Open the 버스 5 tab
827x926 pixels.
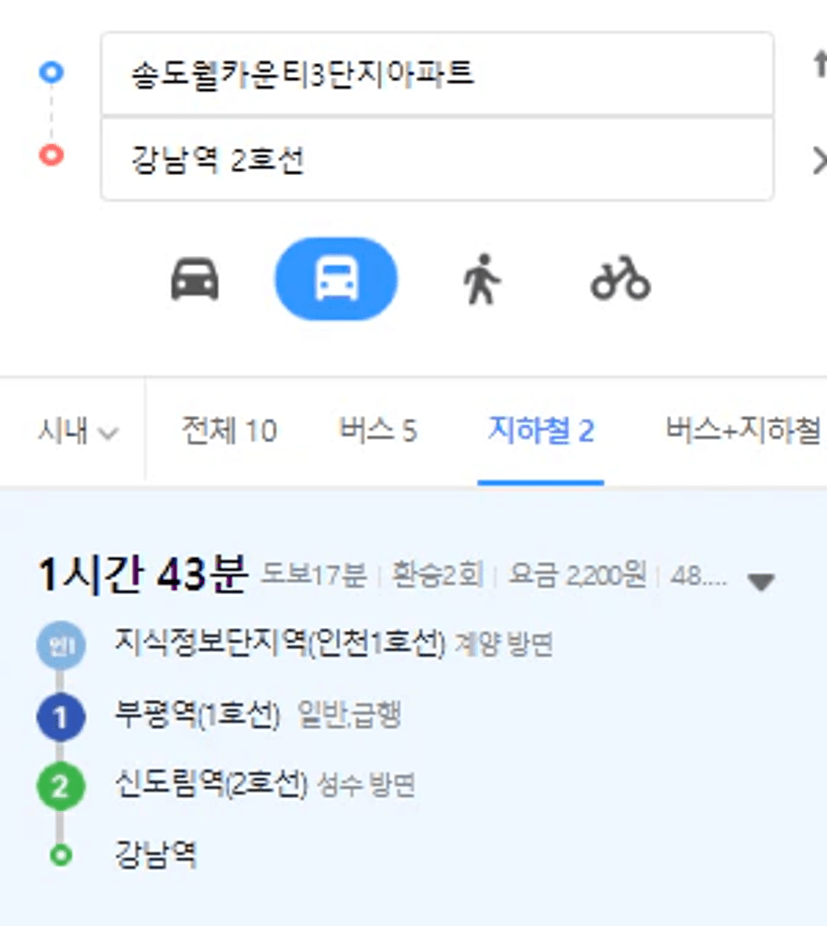[378, 430]
